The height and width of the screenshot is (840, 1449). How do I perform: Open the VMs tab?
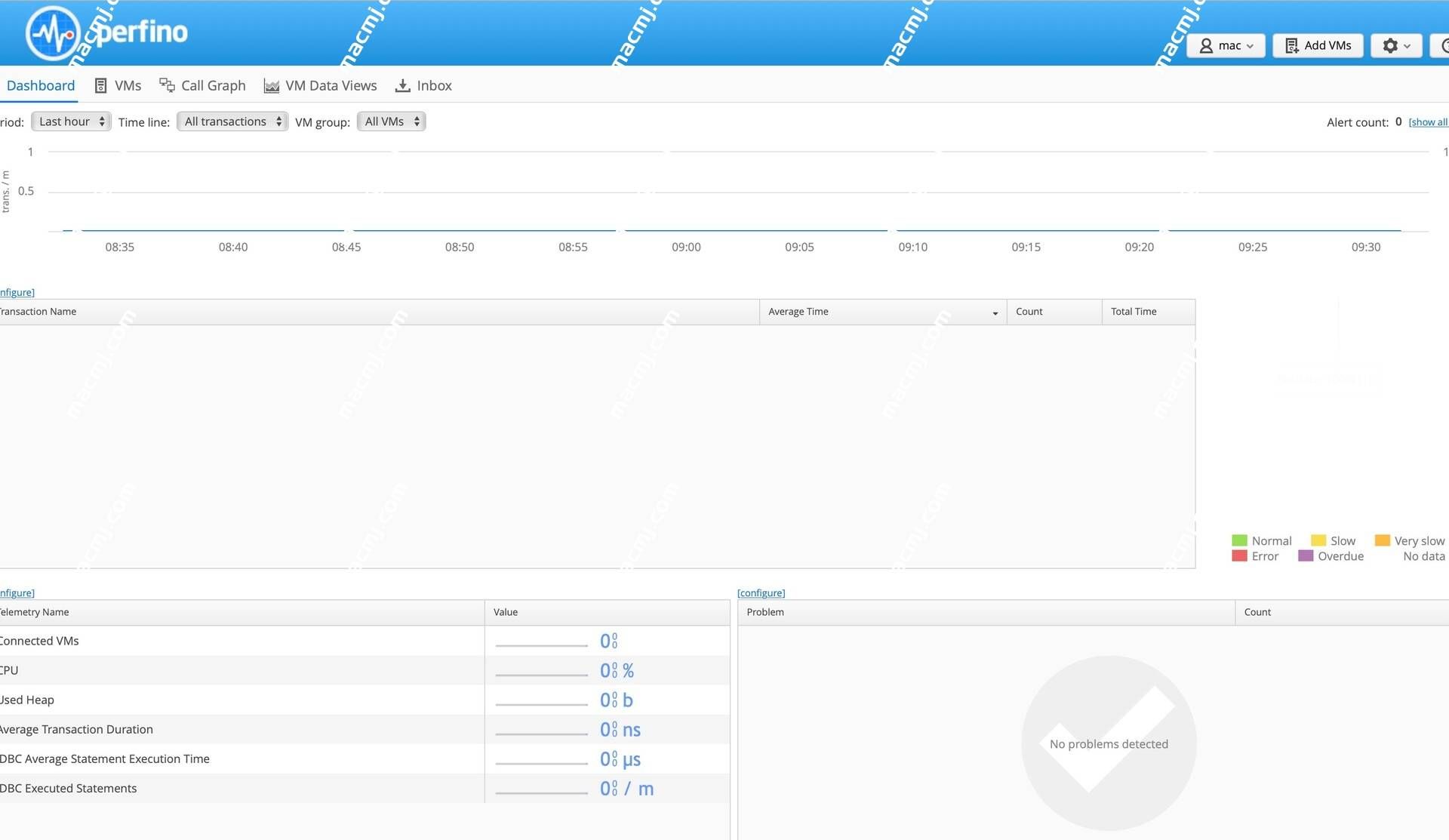[118, 85]
